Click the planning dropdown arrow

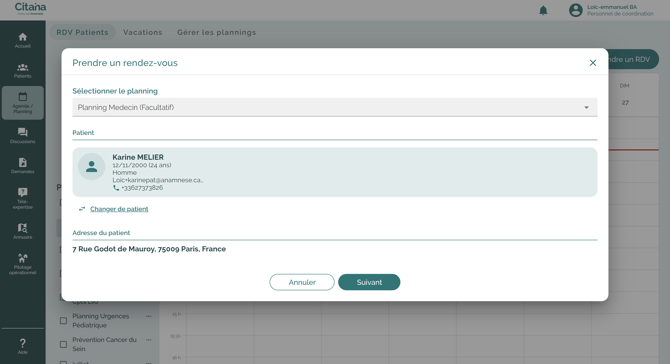[x=587, y=108]
